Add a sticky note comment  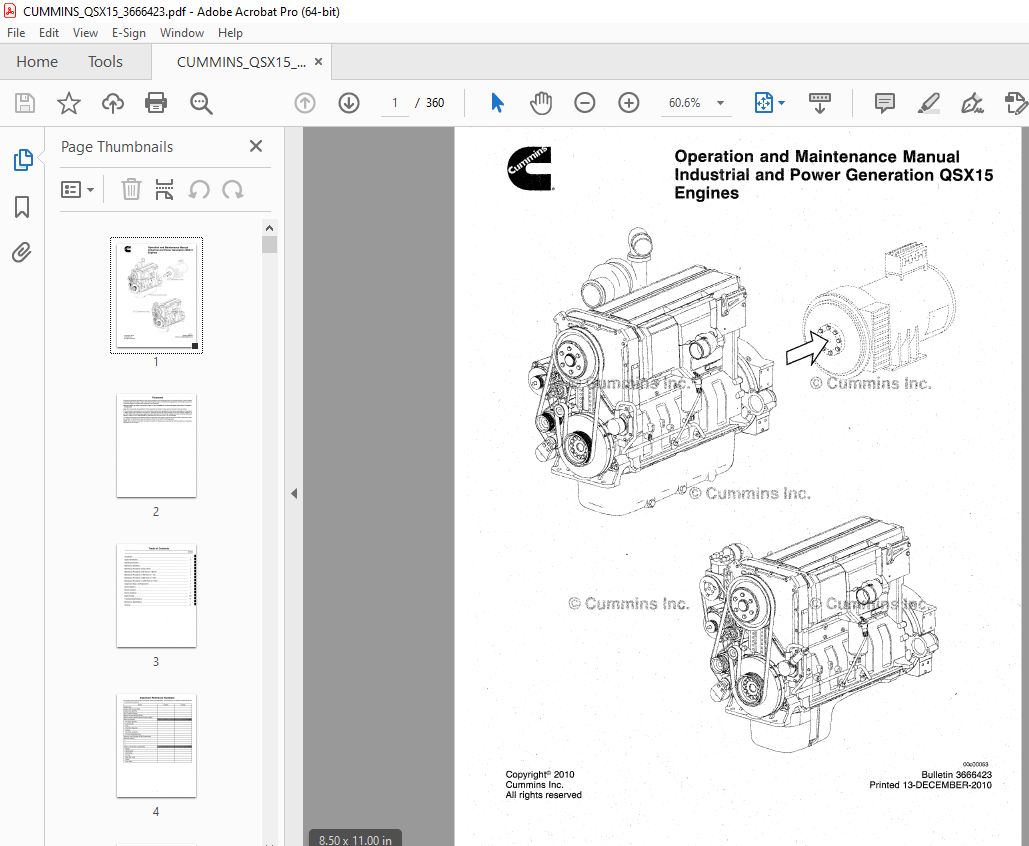tap(885, 103)
